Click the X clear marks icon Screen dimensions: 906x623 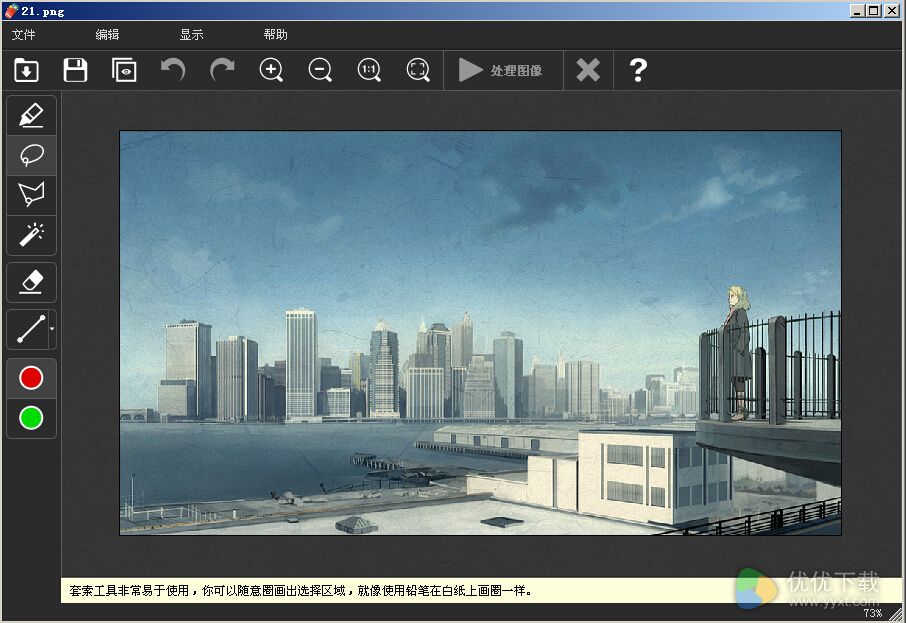588,70
